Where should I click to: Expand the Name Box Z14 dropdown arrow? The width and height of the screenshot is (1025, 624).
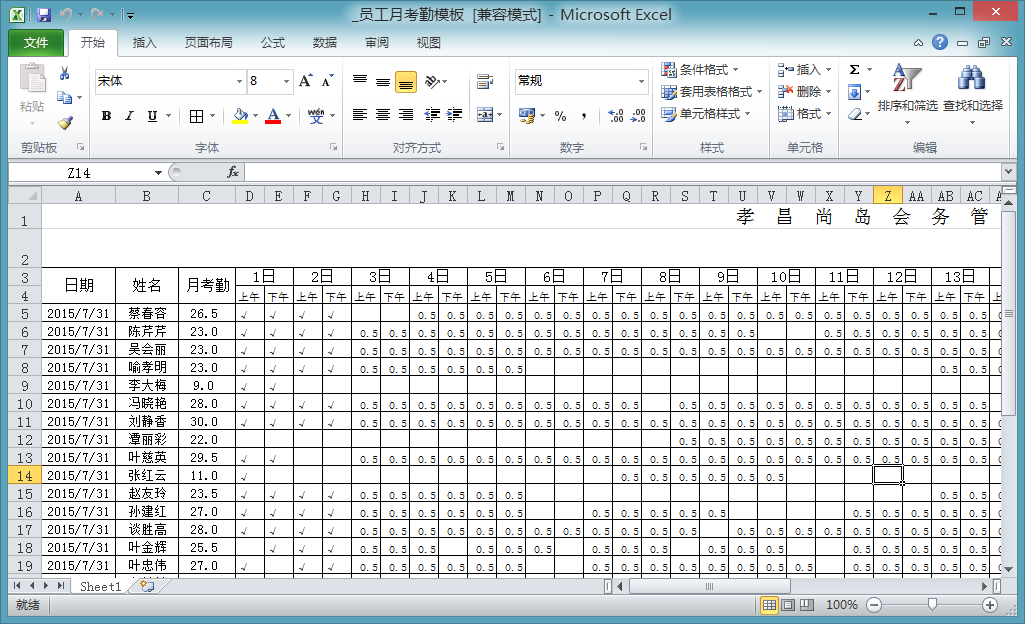[158, 172]
